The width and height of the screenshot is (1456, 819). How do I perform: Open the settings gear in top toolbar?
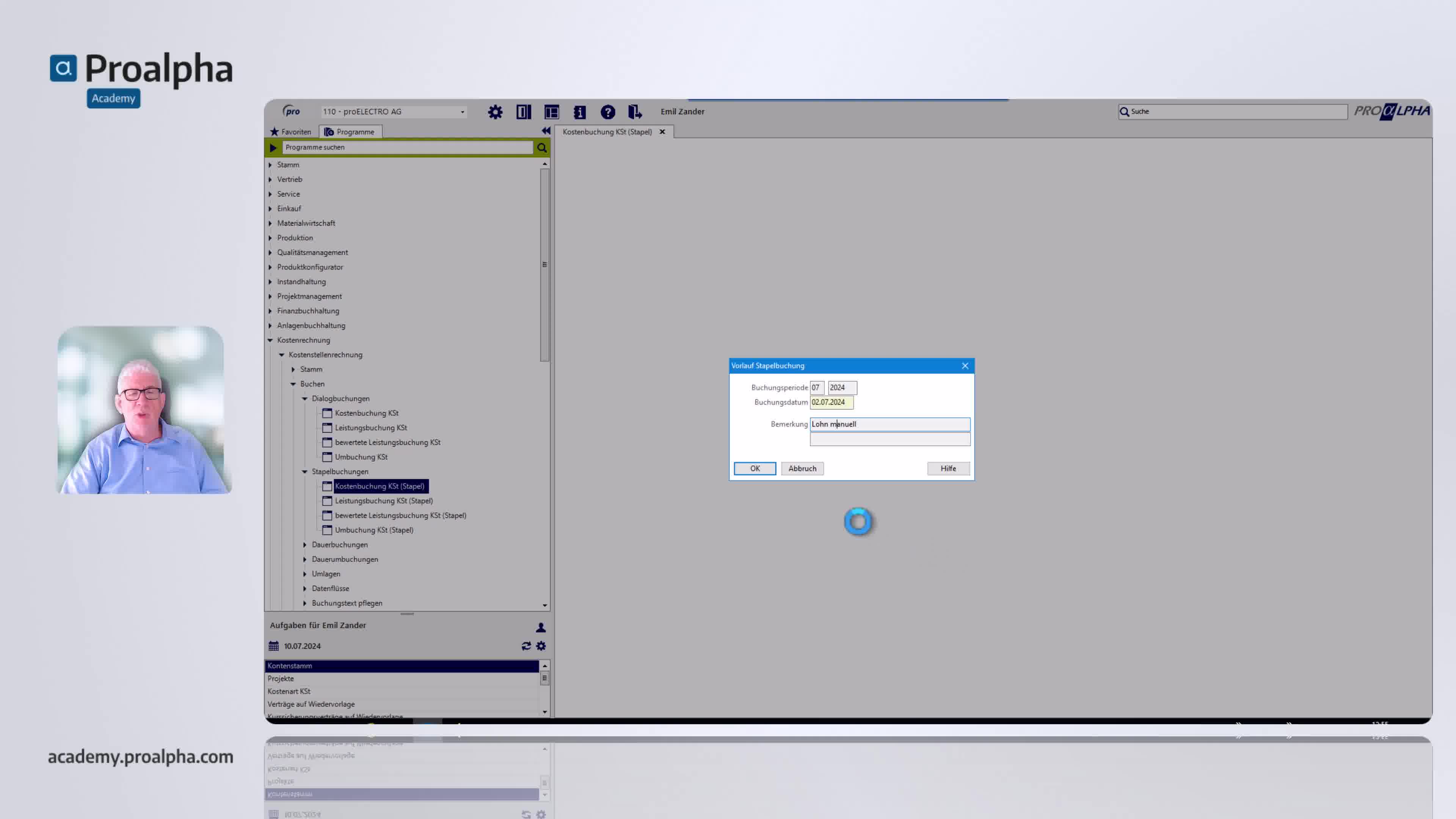point(495,112)
